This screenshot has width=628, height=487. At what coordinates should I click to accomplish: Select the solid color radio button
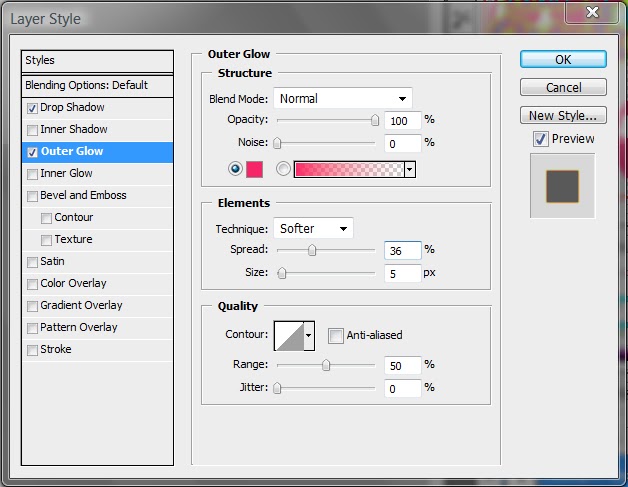(236, 169)
